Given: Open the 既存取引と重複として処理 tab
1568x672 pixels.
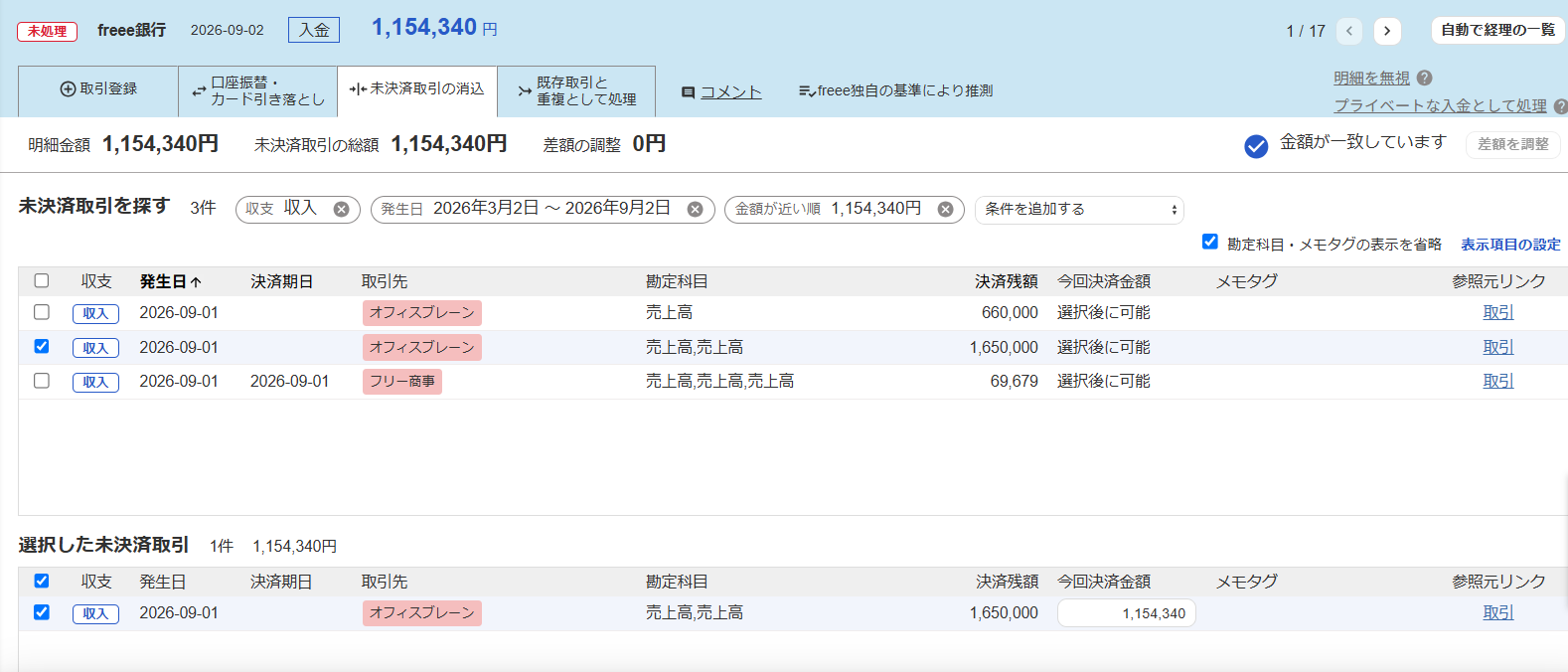Looking at the screenshot, I should [x=576, y=90].
